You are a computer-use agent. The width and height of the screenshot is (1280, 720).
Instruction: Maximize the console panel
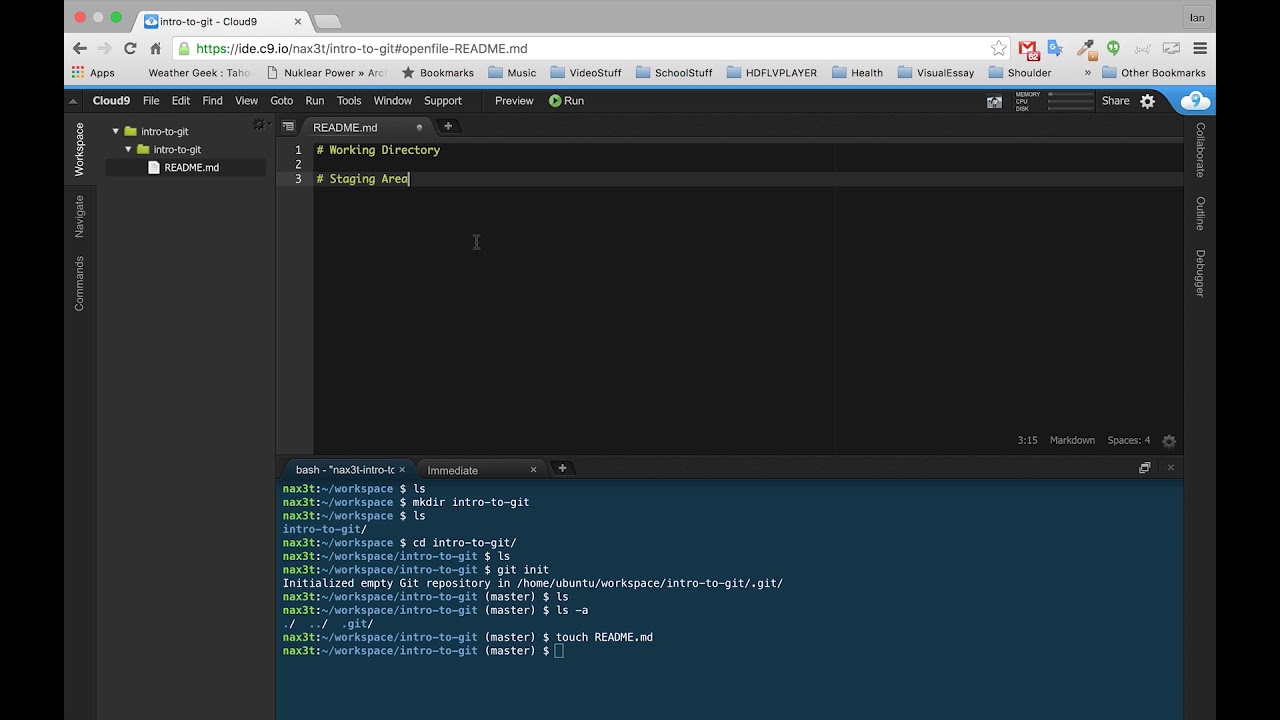click(x=1145, y=468)
